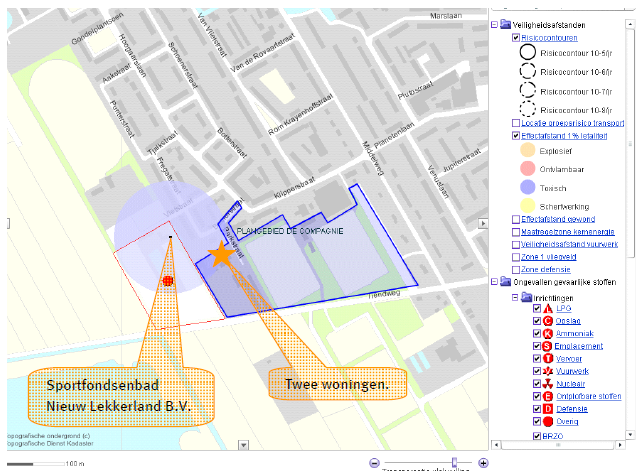Viewport: 641px width, 471px height.
Task: Click the Toxisch blue color swatch
Action: click(527, 187)
